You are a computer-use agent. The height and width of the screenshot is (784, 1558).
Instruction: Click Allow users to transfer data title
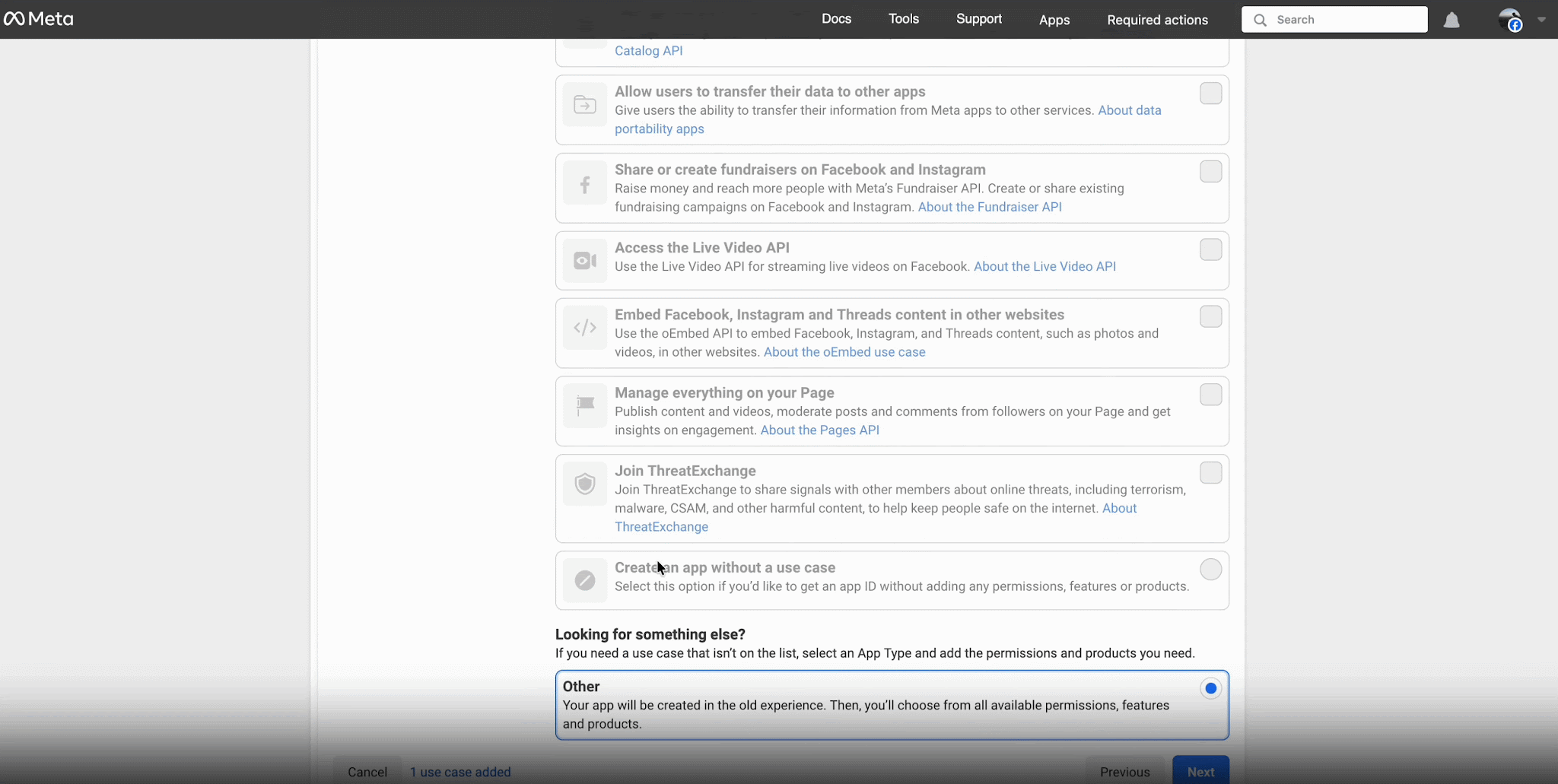770,91
